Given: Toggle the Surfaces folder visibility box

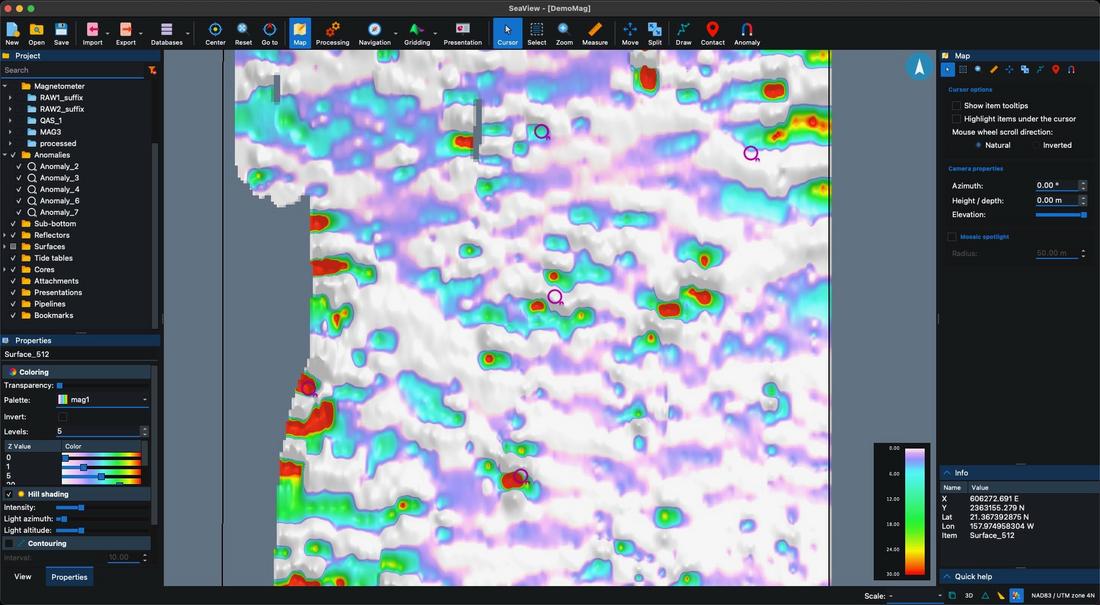Looking at the screenshot, I should pos(13,246).
